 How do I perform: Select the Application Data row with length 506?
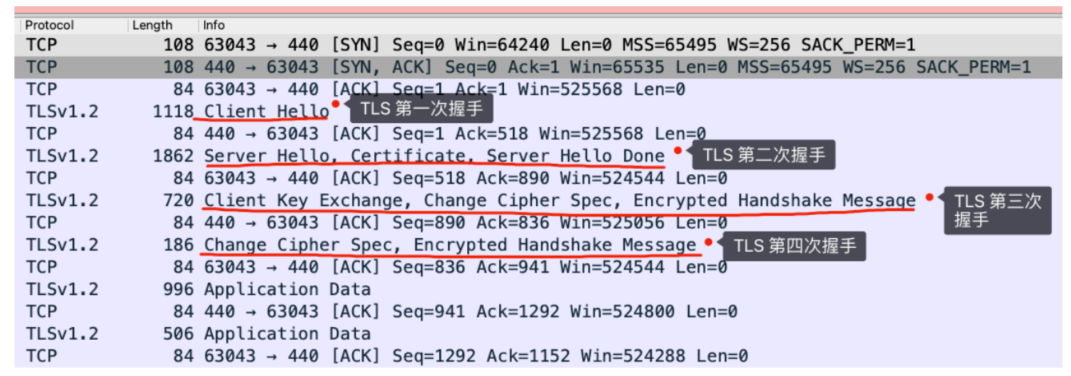[x=536, y=334]
